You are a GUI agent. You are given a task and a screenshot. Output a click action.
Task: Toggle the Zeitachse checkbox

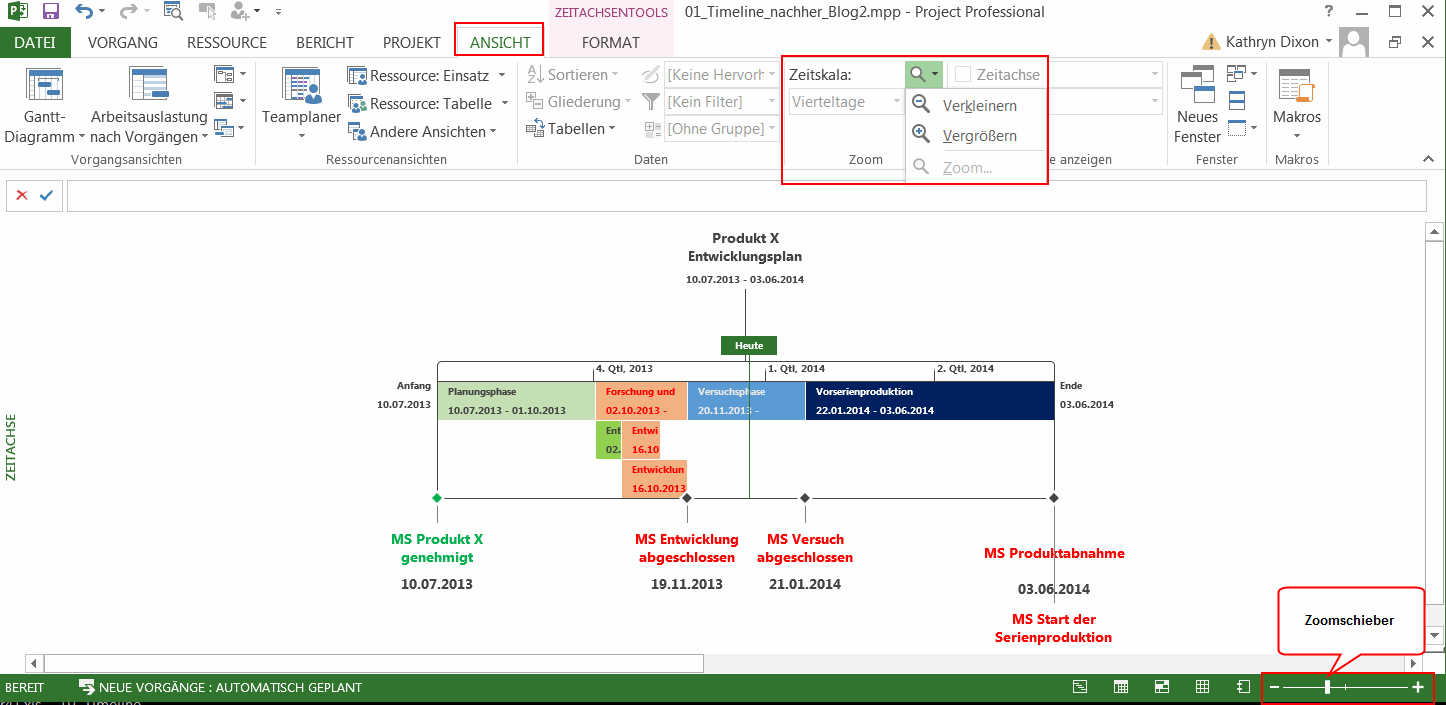pyautogui.click(x=962, y=74)
